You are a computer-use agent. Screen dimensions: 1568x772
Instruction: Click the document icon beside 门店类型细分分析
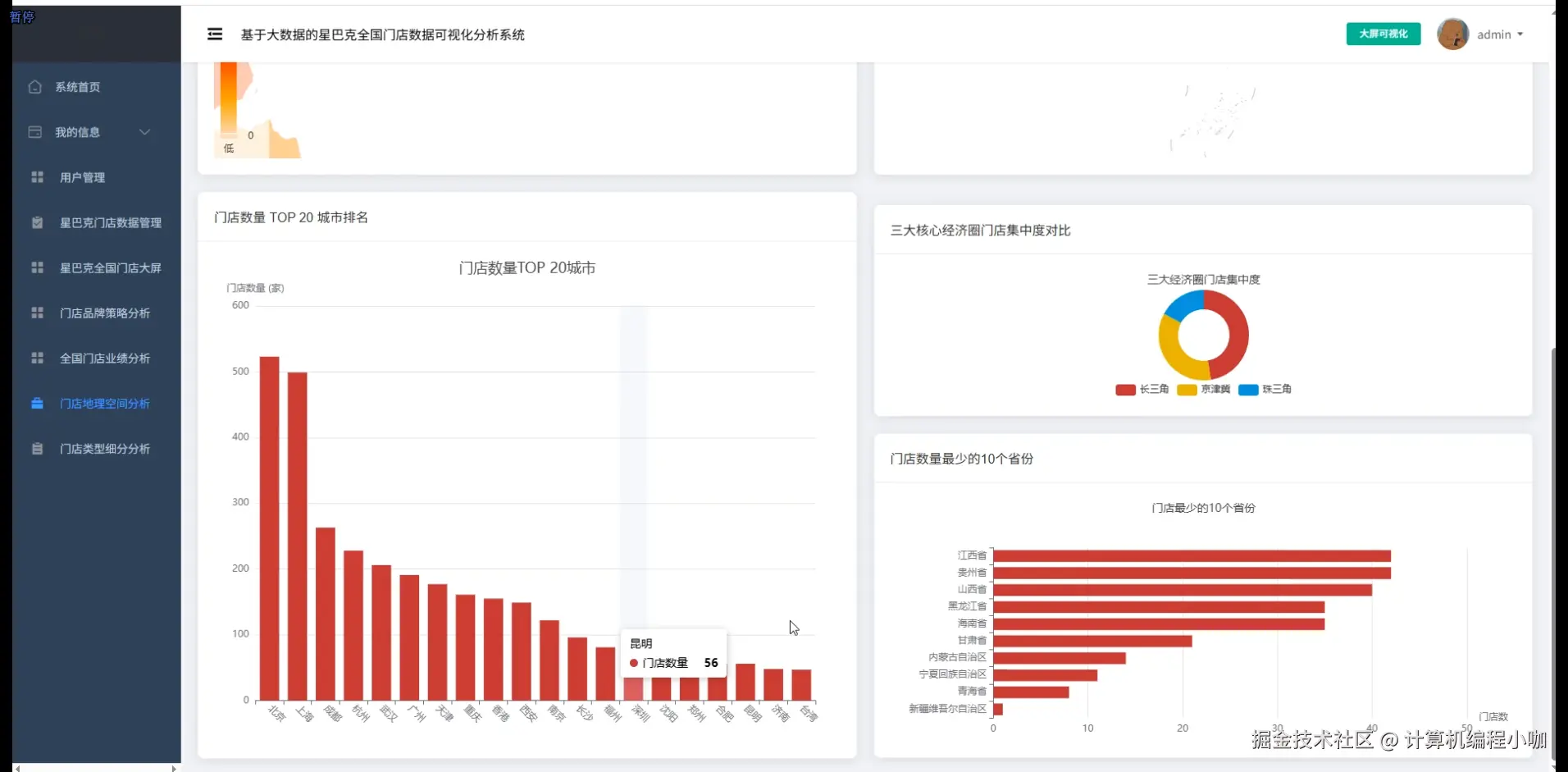pos(37,448)
